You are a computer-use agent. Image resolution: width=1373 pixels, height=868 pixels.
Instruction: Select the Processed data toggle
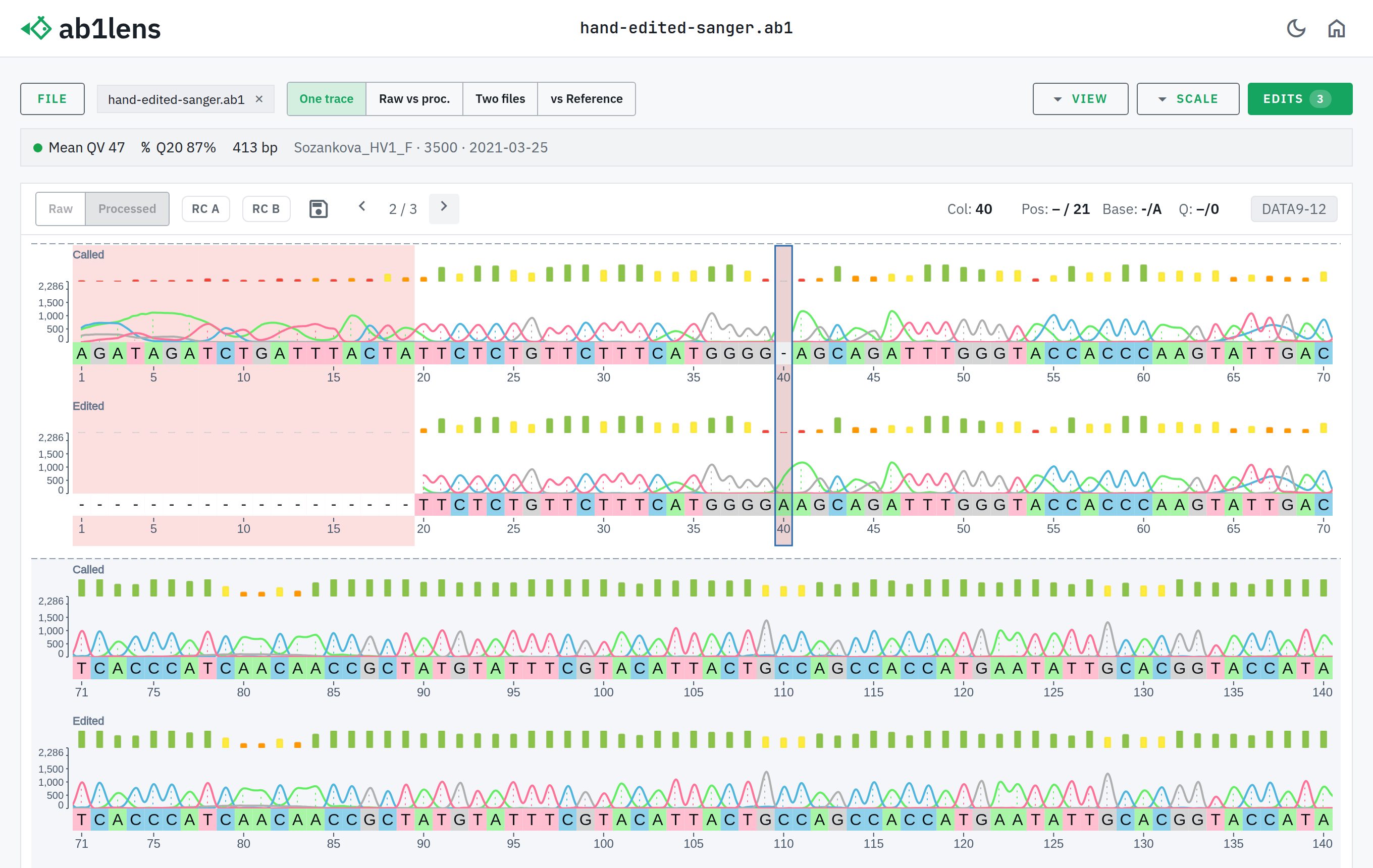tap(127, 208)
